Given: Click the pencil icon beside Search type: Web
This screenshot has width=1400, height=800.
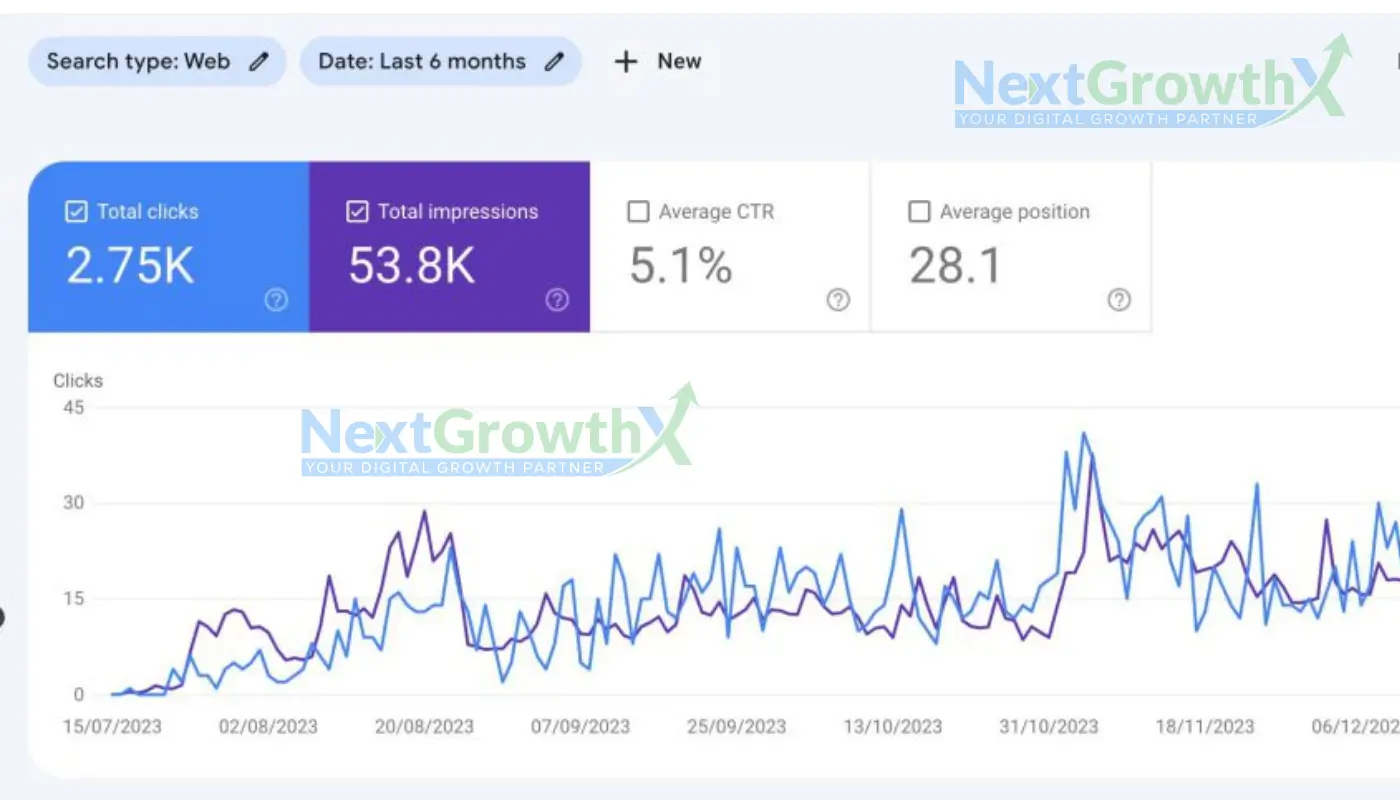Looking at the screenshot, I should point(259,62).
